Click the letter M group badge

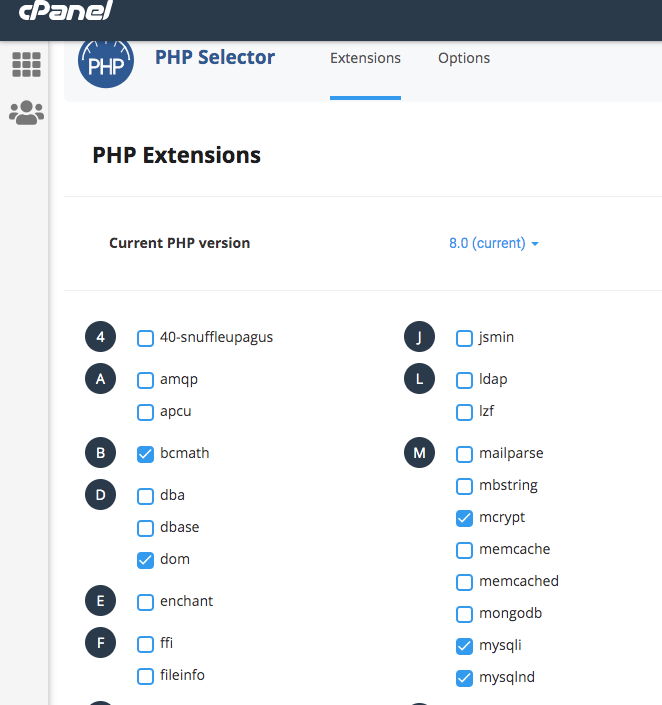point(419,453)
